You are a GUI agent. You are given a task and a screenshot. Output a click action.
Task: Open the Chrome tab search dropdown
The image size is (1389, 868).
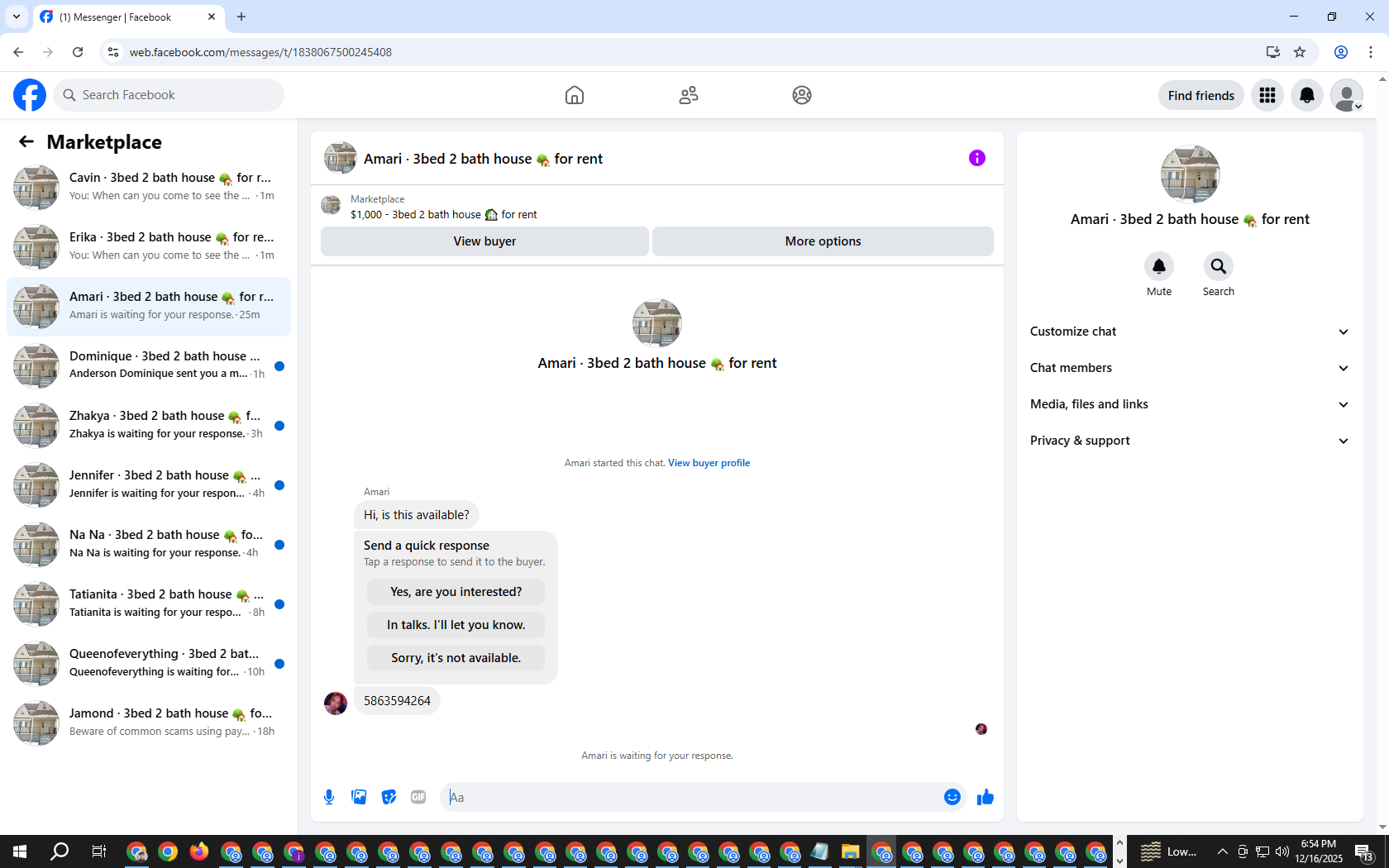point(17,17)
